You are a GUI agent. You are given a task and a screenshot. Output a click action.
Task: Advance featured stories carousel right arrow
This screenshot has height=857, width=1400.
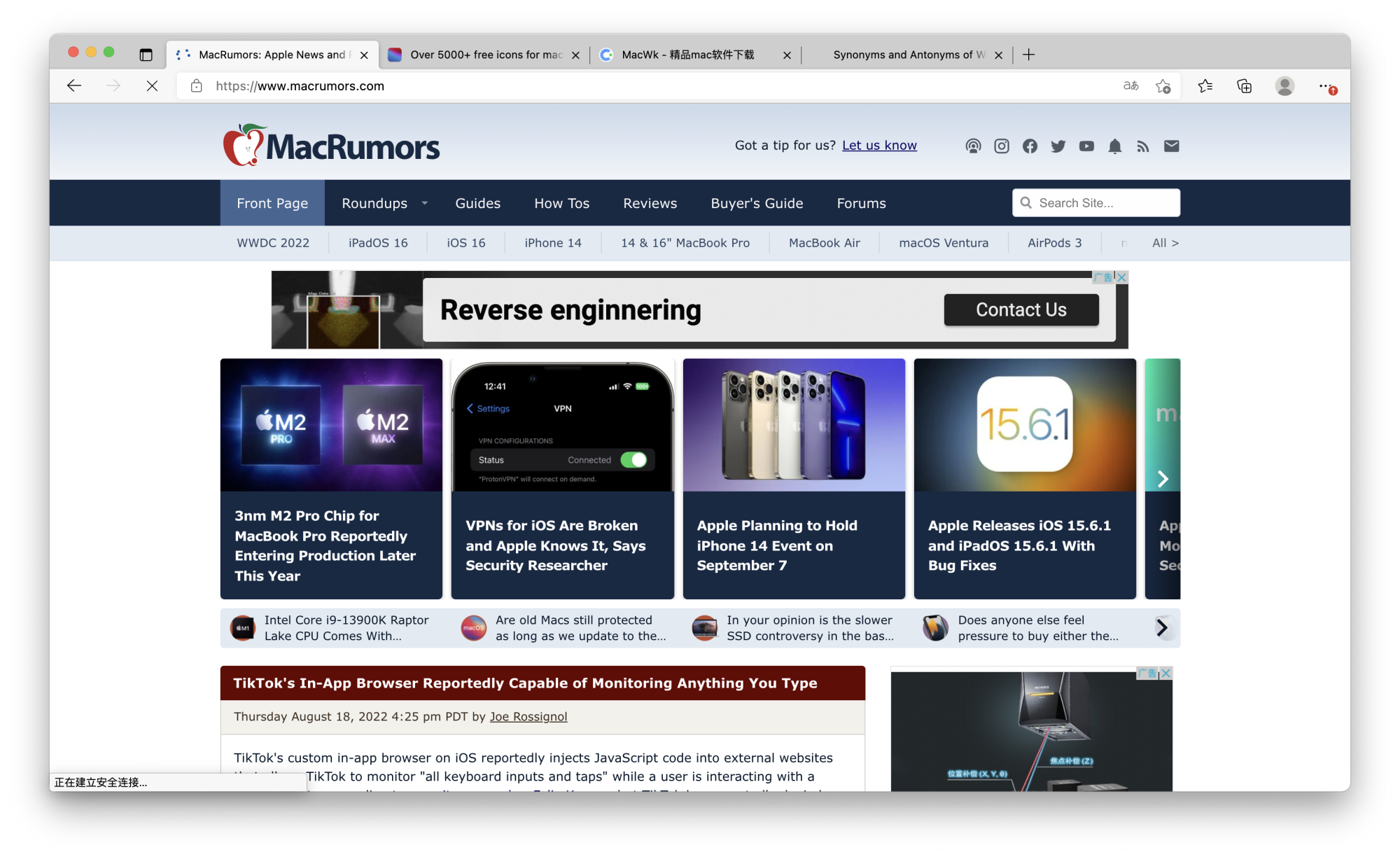point(1163,479)
